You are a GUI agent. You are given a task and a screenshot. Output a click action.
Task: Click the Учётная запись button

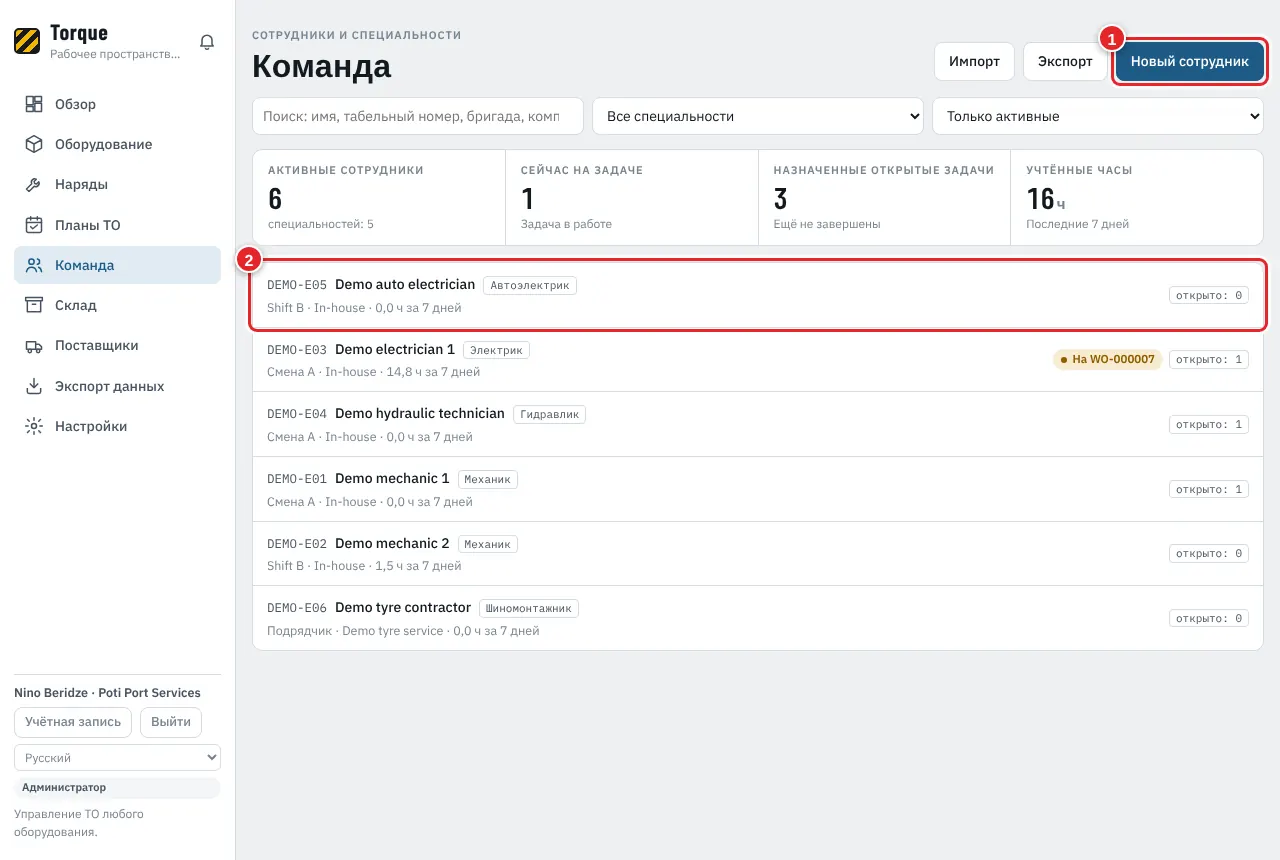pos(73,722)
